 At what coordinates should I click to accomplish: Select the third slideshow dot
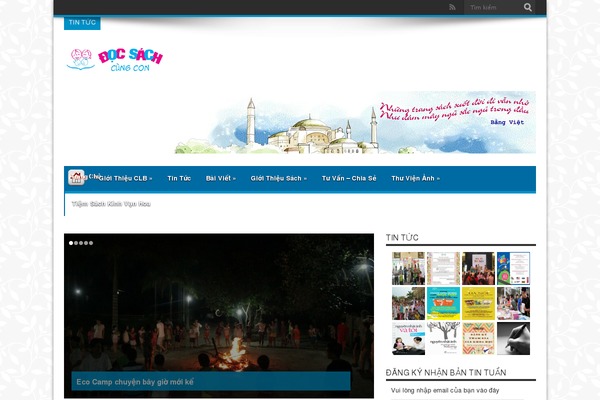(x=81, y=243)
